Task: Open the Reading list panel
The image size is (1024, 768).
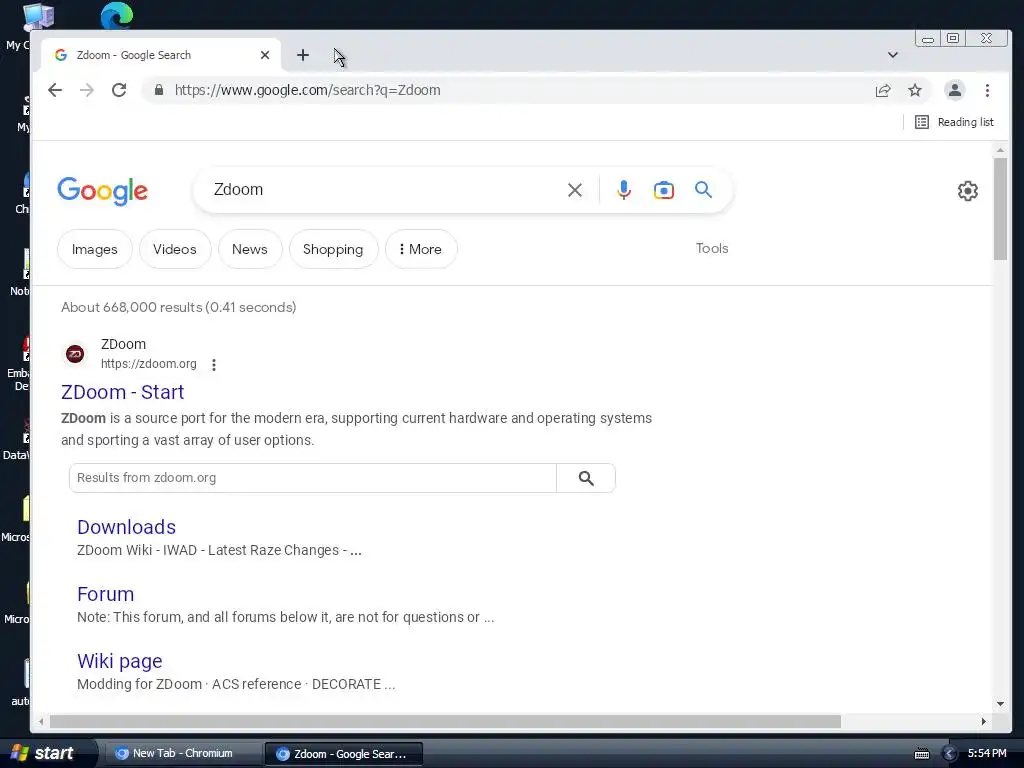Action: (x=955, y=122)
